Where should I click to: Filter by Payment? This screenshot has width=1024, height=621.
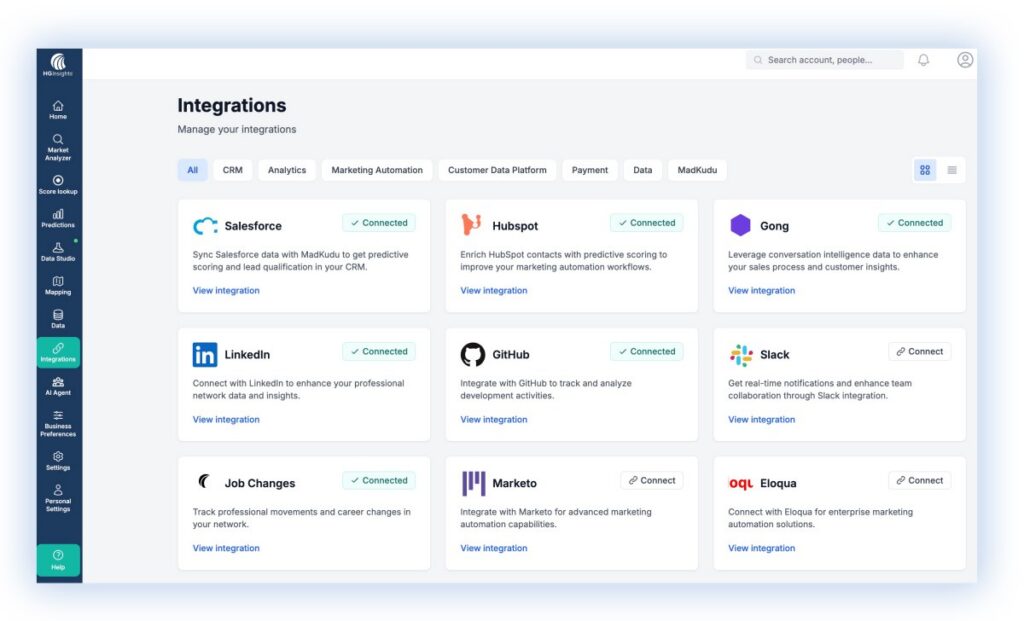(590, 170)
